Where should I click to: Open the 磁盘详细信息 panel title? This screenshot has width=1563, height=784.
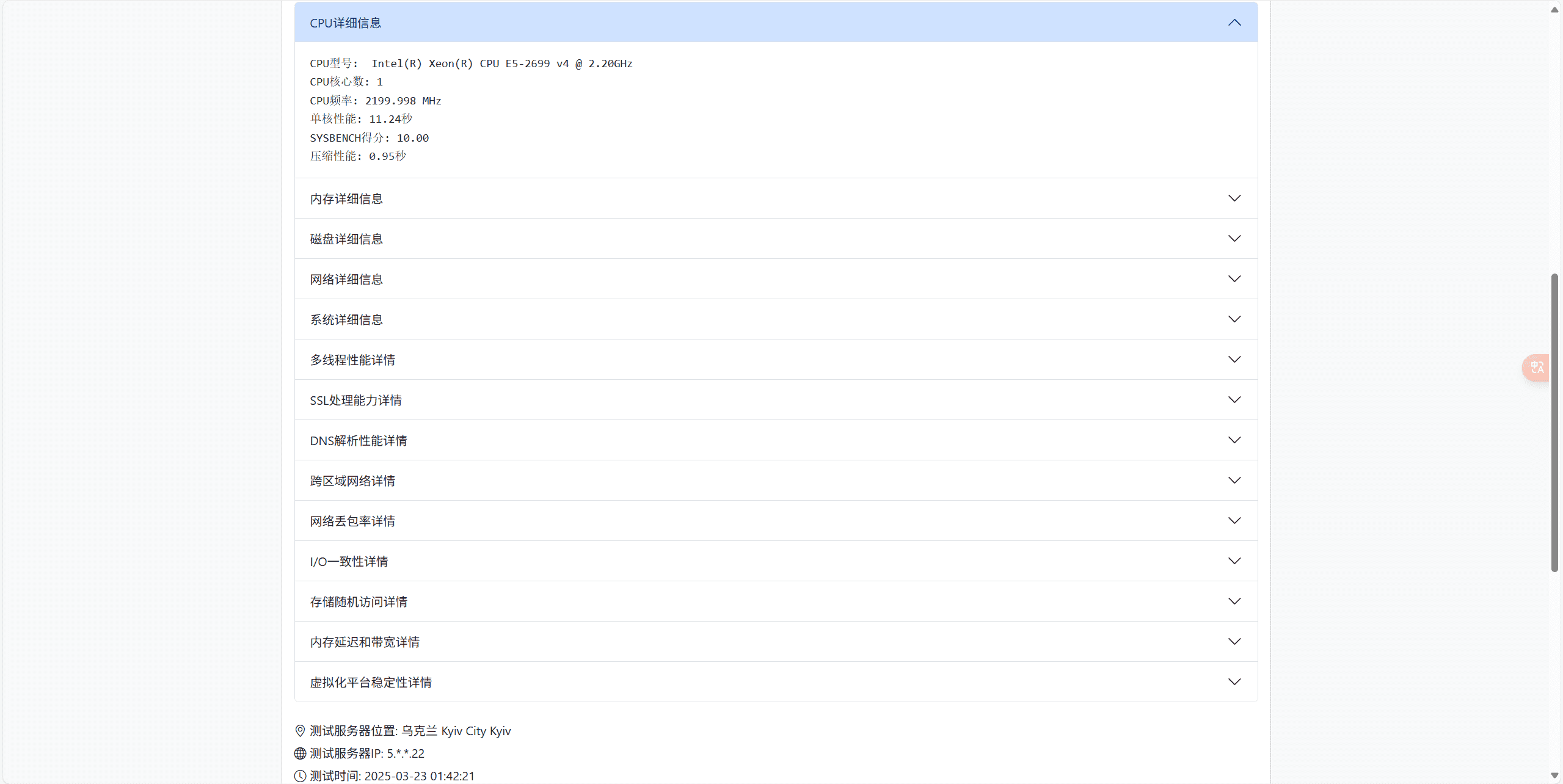point(346,239)
